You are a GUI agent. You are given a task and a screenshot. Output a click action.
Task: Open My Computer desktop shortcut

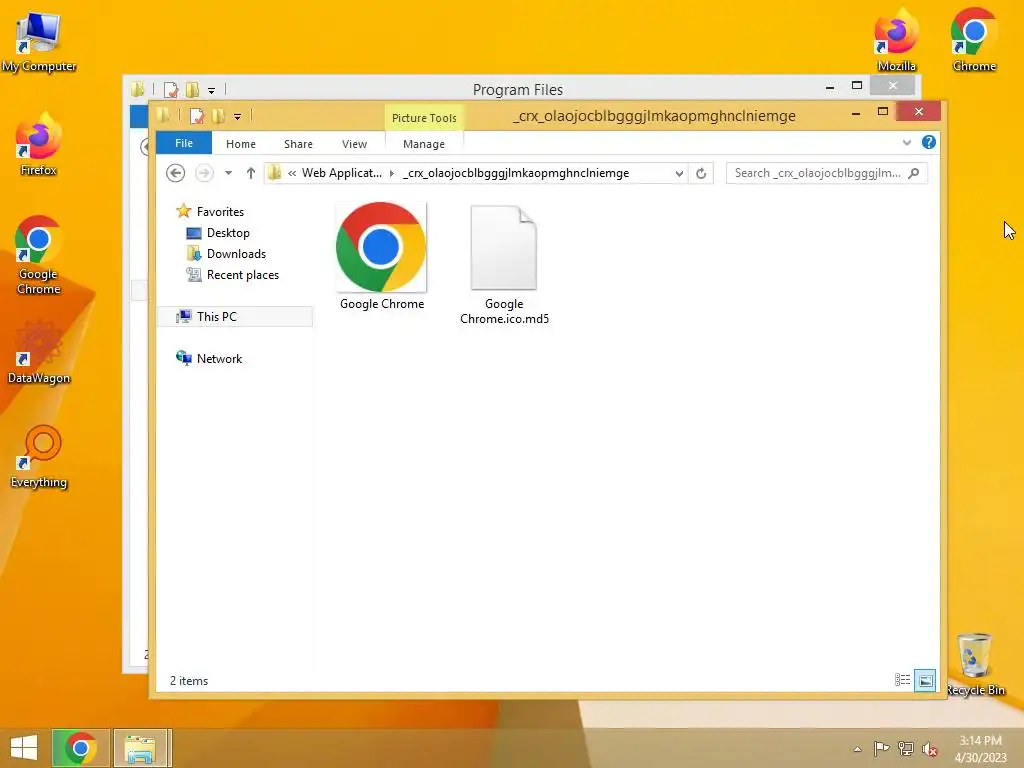[x=39, y=42]
